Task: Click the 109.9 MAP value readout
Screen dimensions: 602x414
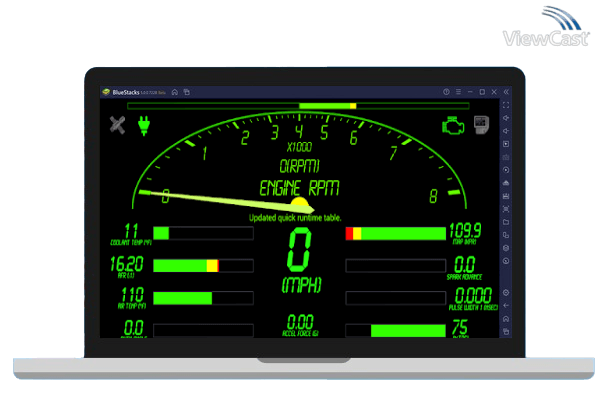Action: (x=465, y=229)
